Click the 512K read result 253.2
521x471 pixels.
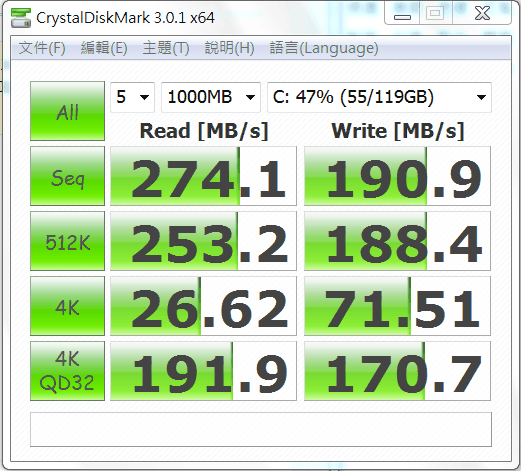click(203, 241)
